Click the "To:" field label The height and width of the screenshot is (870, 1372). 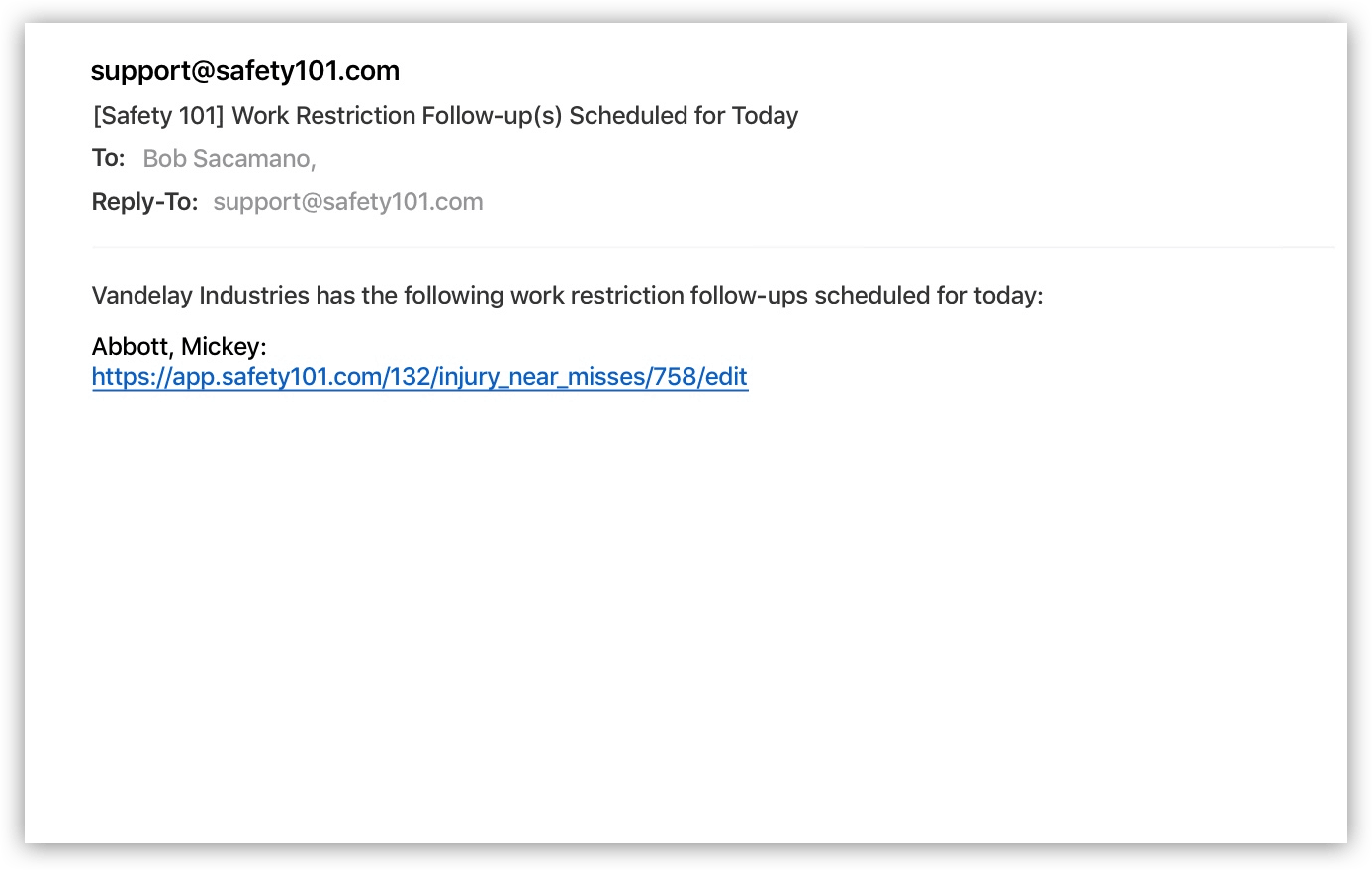(x=109, y=158)
